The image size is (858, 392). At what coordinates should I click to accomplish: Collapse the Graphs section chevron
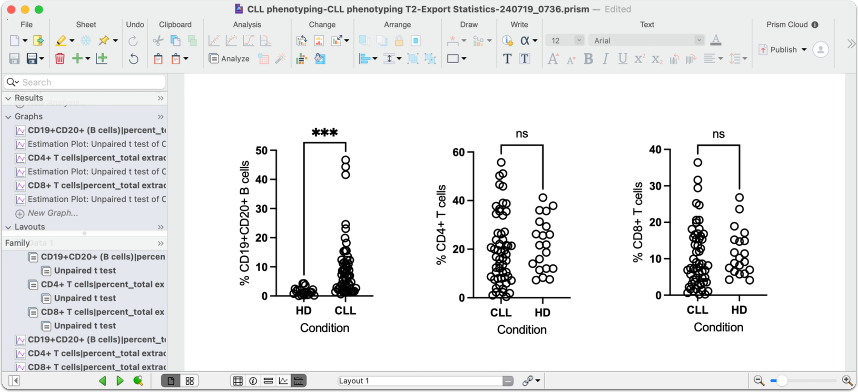8,117
